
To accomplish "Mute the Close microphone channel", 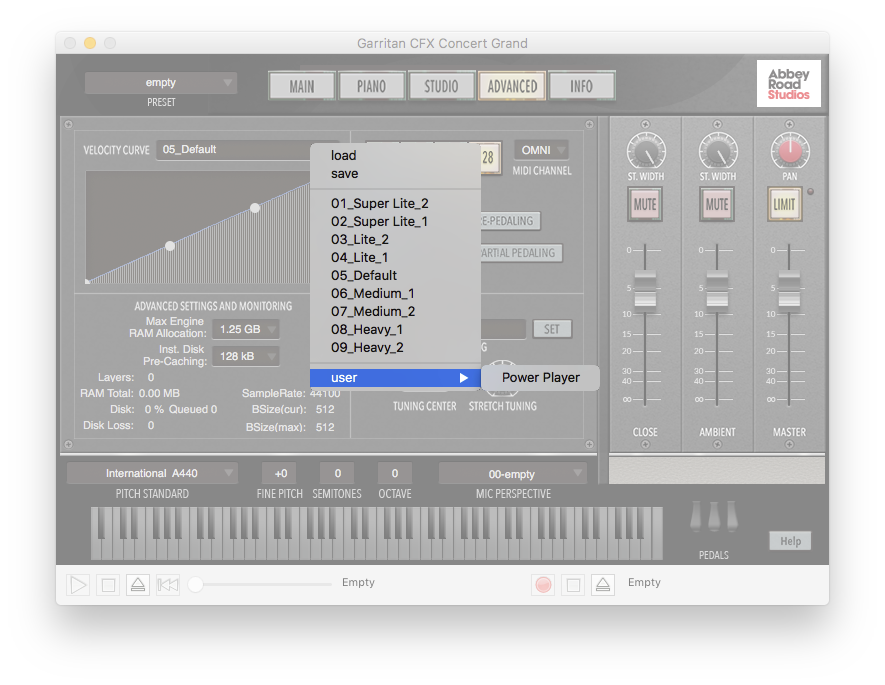I will coord(645,204).
